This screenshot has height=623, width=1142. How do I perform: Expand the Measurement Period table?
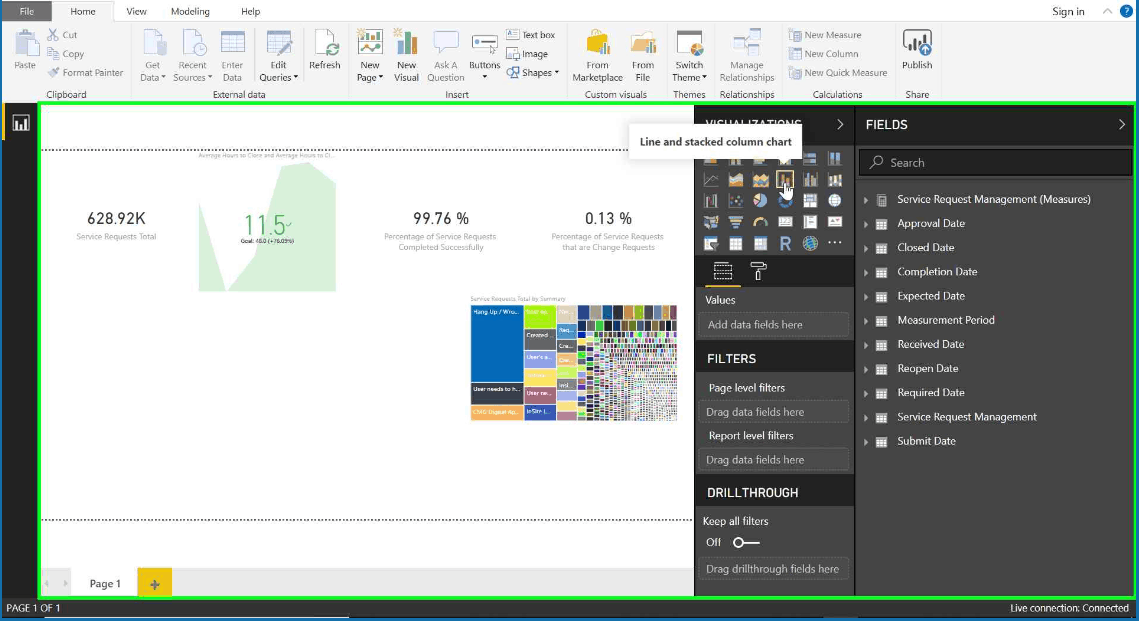coord(867,321)
